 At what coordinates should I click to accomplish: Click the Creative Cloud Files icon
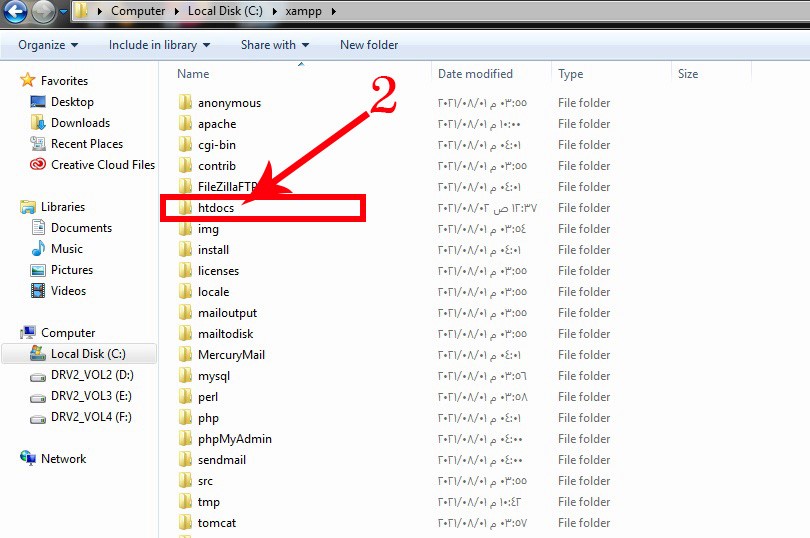coord(38,164)
